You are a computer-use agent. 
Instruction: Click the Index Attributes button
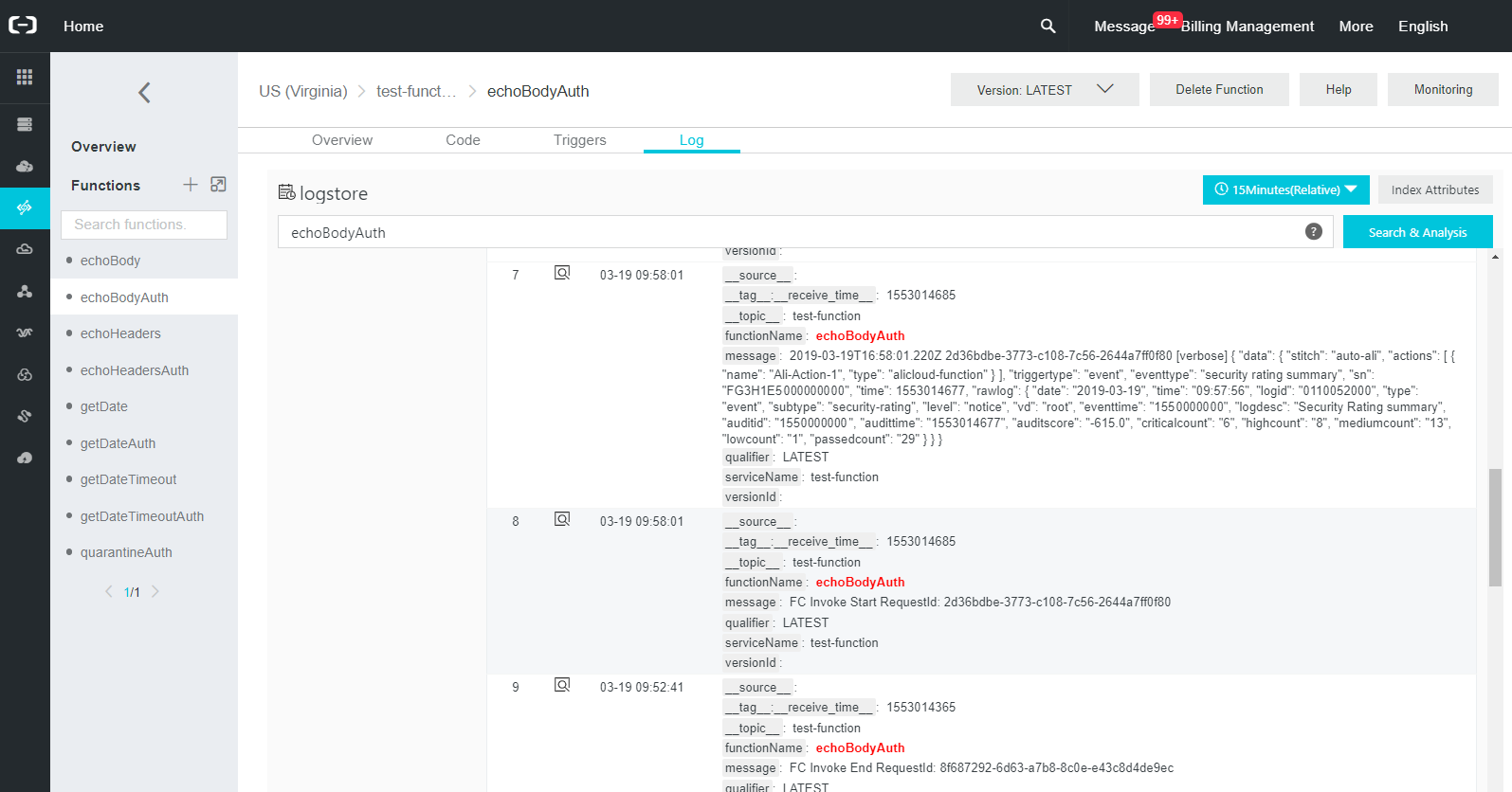point(1434,189)
